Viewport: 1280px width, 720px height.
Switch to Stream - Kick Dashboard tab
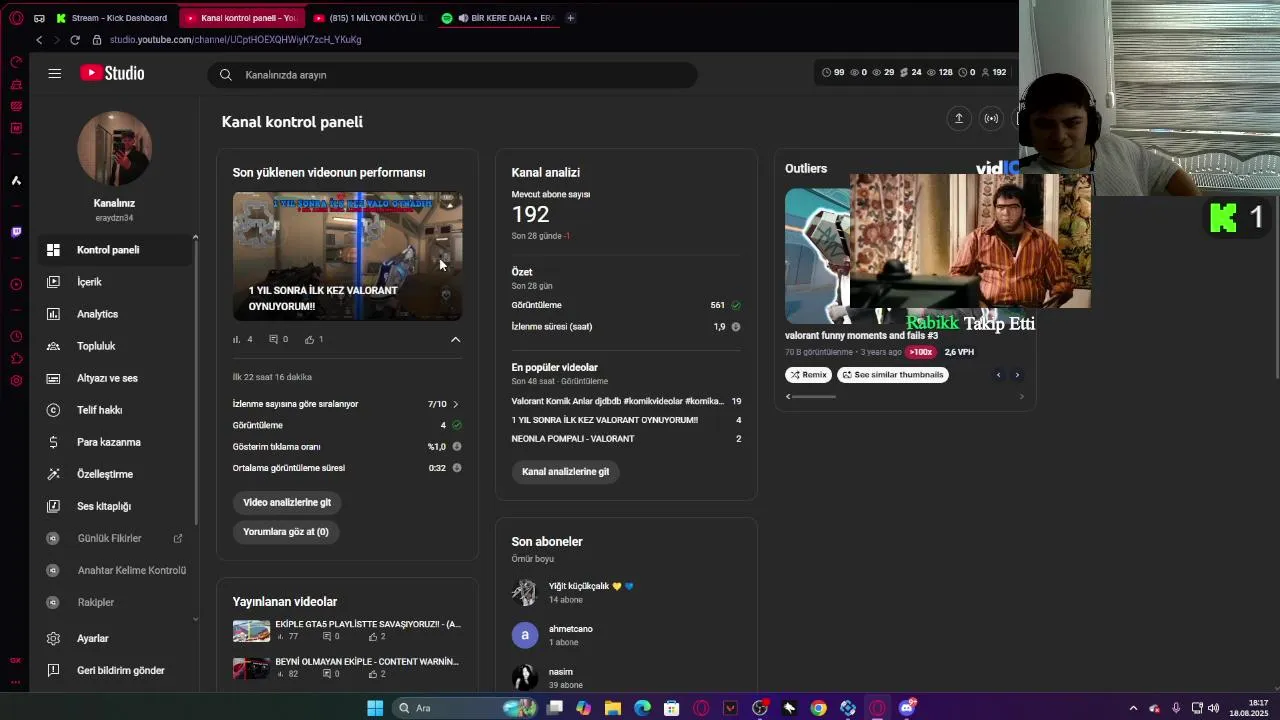click(112, 18)
